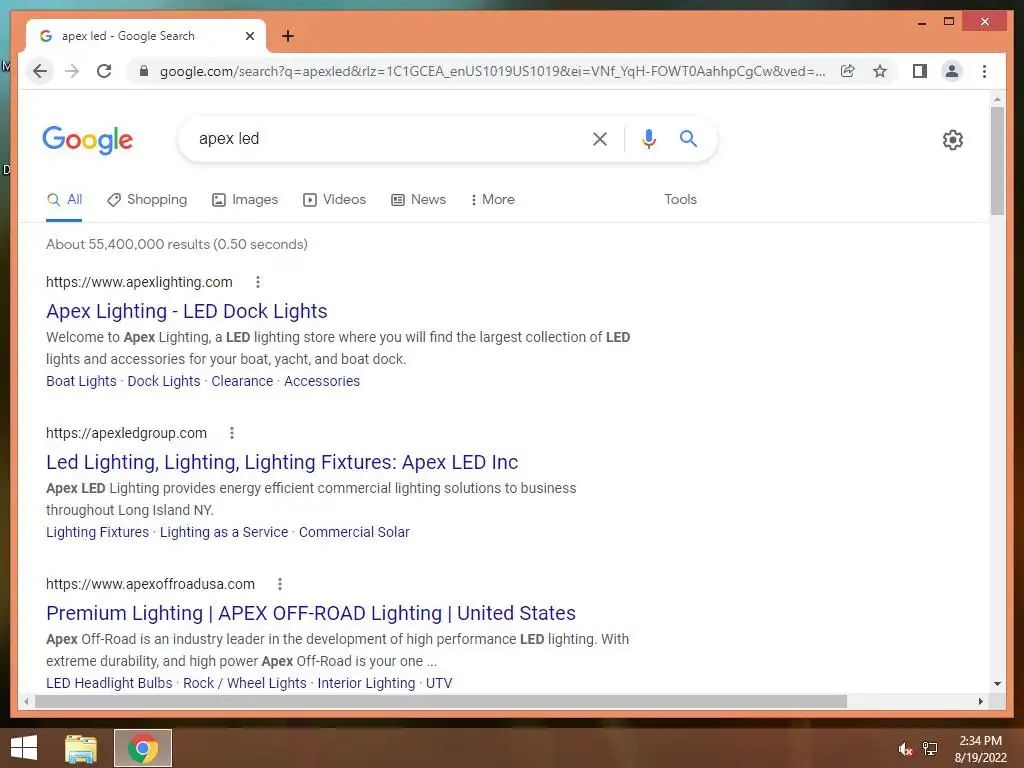The height and width of the screenshot is (768, 1024).
Task: Switch to the Shopping tab
Action: (147, 200)
